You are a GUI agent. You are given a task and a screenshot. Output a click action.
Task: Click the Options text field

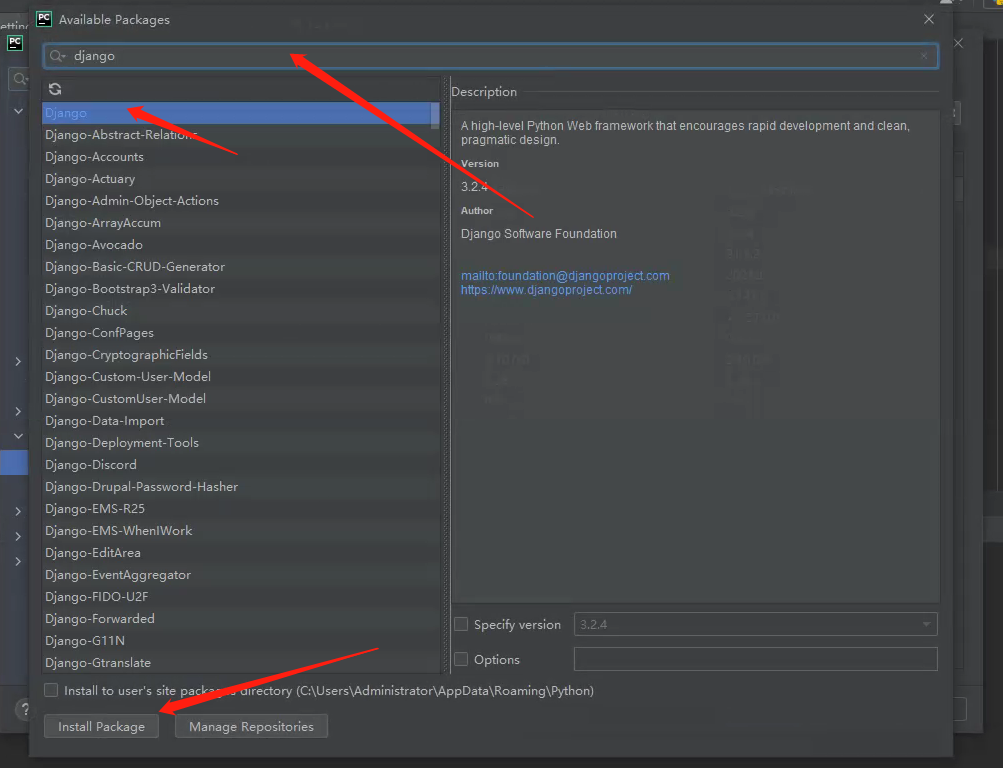pos(755,659)
